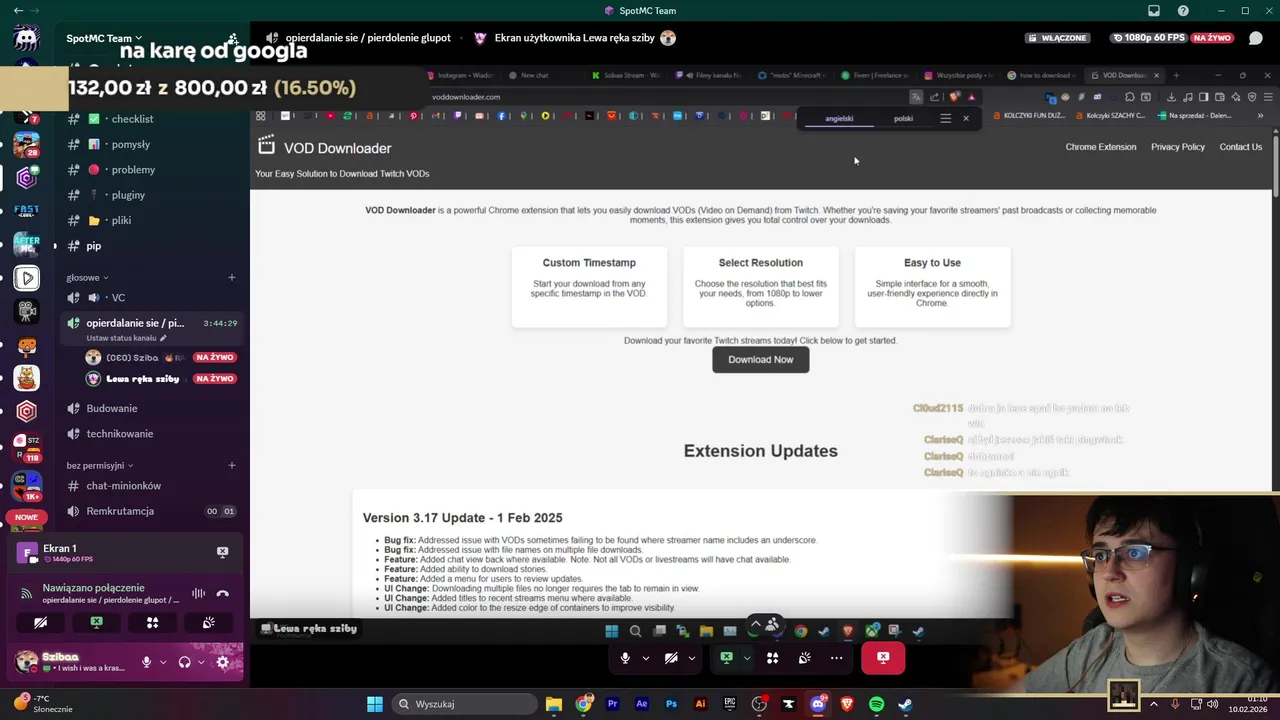Screen dimensions: 1280x720
Task: Edit channel status pencil under Ustaw status kanału
Action: coord(164,338)
